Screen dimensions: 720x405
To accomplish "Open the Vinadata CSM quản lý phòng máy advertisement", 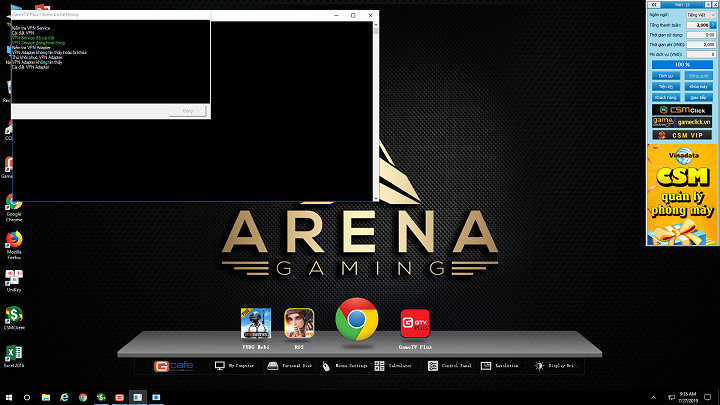I will pyautogui.click(x=682, y=194).
